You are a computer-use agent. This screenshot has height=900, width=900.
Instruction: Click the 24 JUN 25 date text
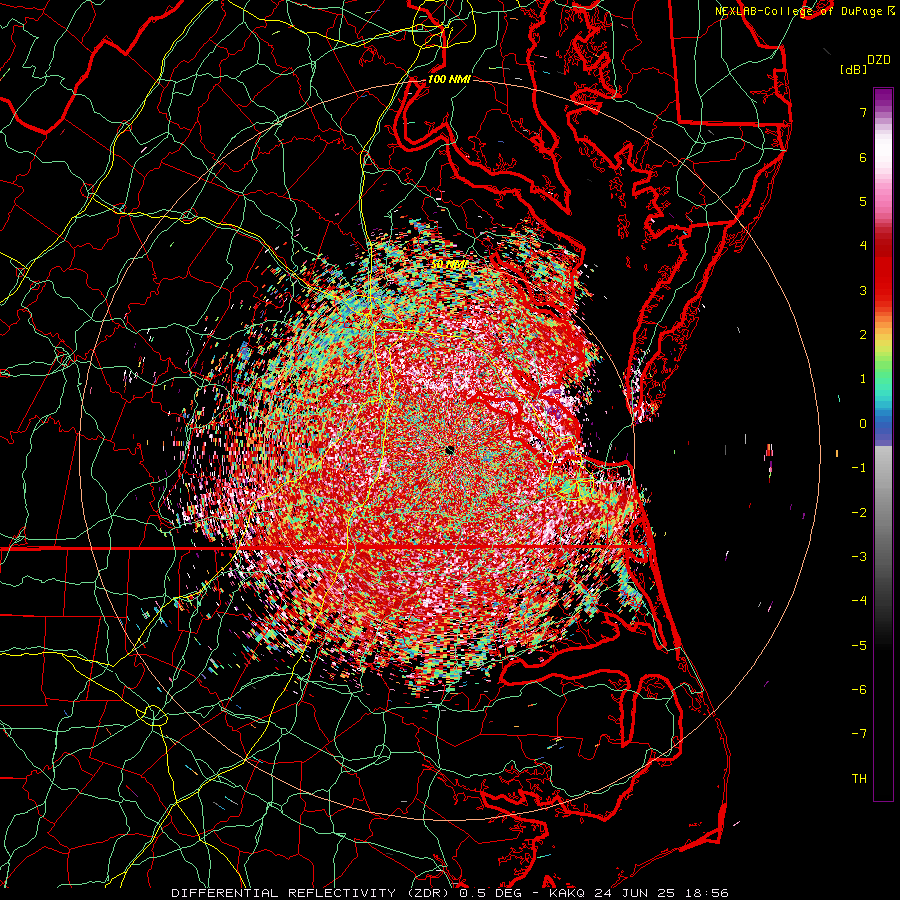(x=633, y=893)
